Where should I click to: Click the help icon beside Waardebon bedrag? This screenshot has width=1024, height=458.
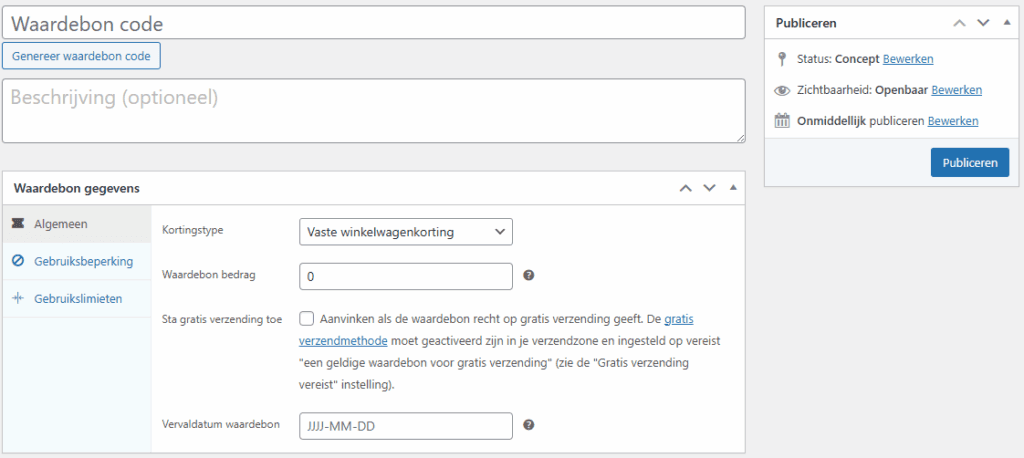point(528,275)
